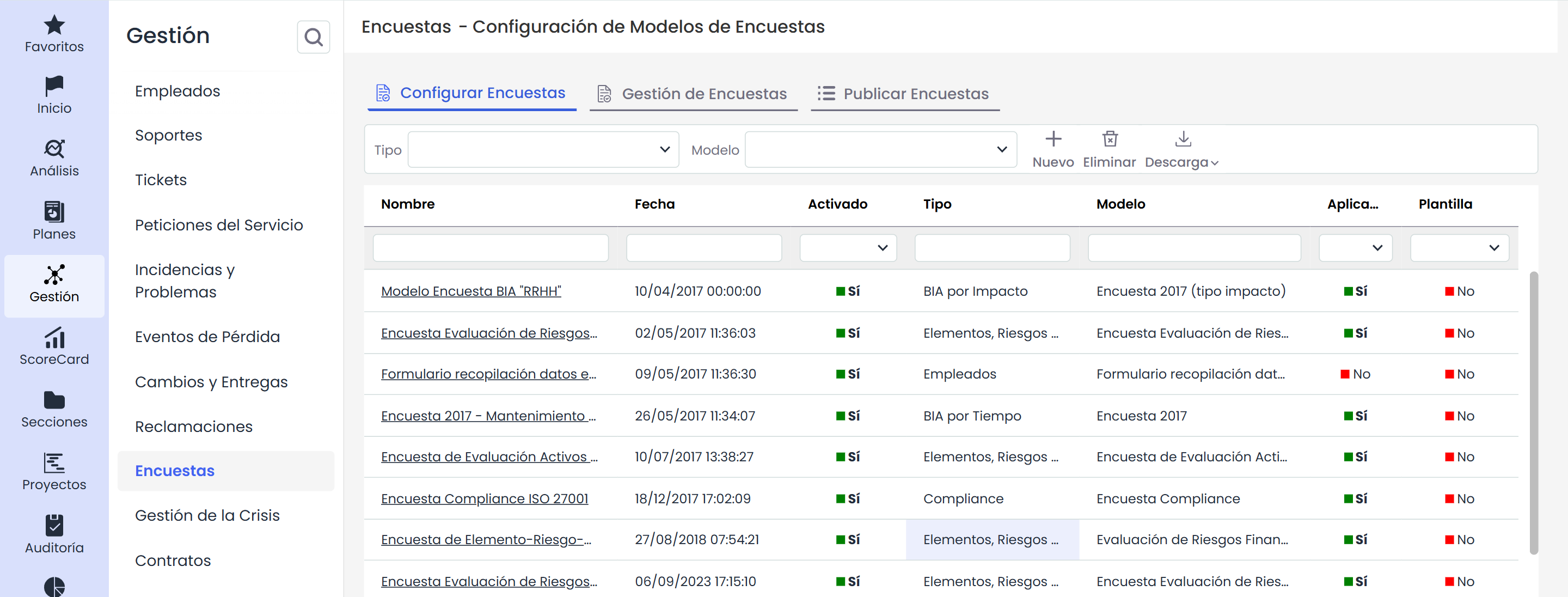The width and height of the screenshot is (1568, 597).
Task: Click the Nuevo plus icon
Action: point(1053,139)
